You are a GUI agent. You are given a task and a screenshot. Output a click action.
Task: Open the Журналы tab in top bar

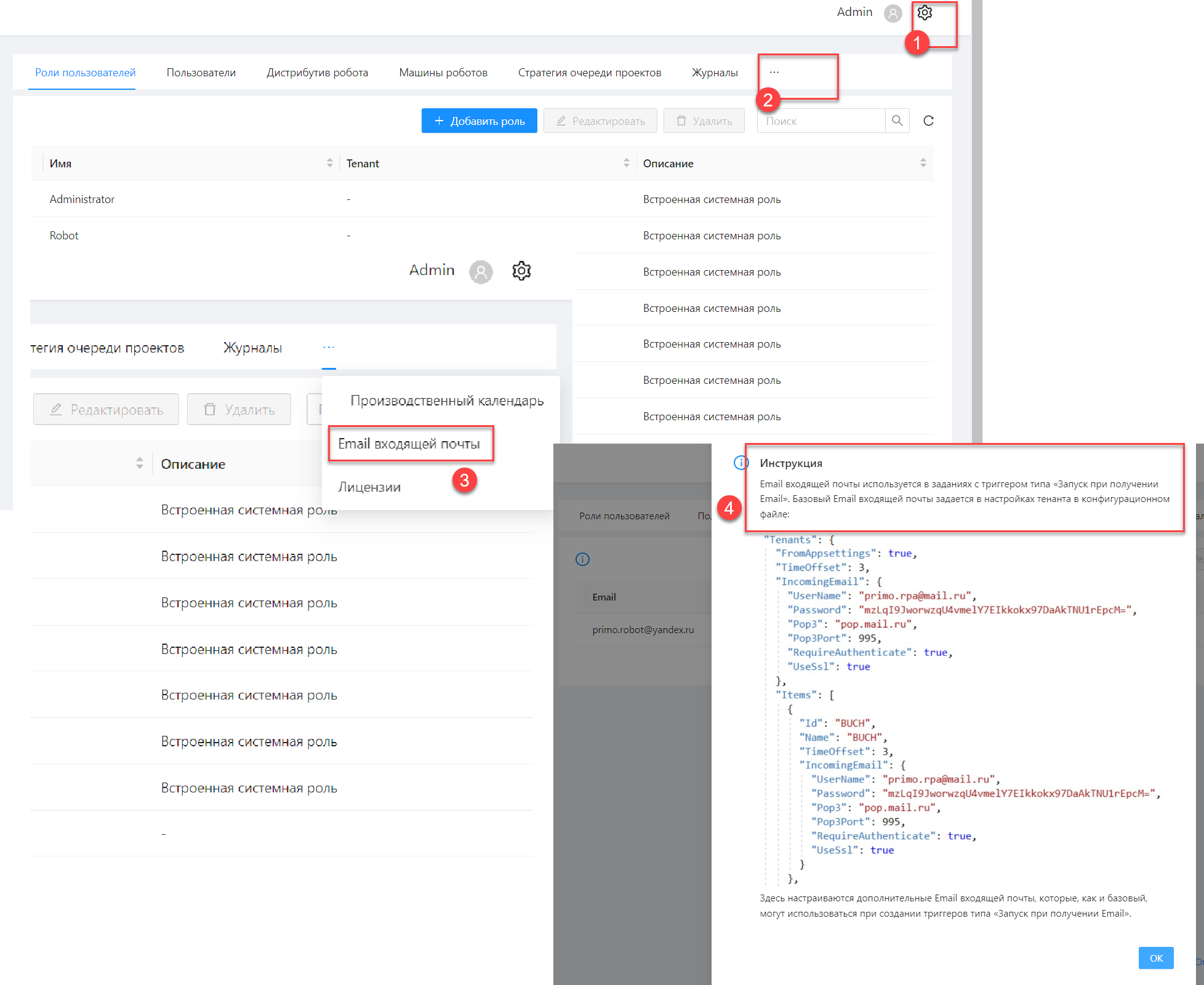point(715,73)
